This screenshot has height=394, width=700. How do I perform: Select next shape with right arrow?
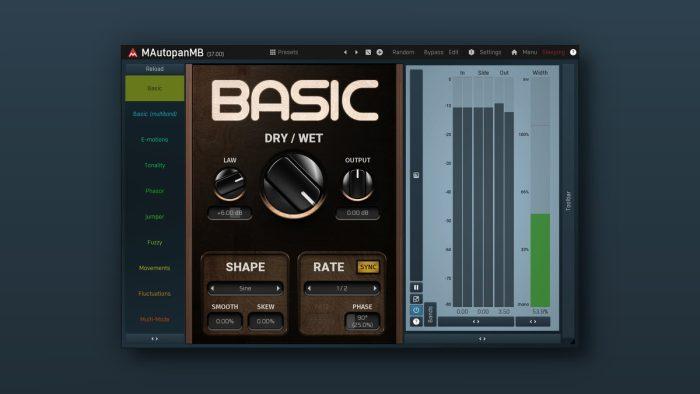[278, 289]
